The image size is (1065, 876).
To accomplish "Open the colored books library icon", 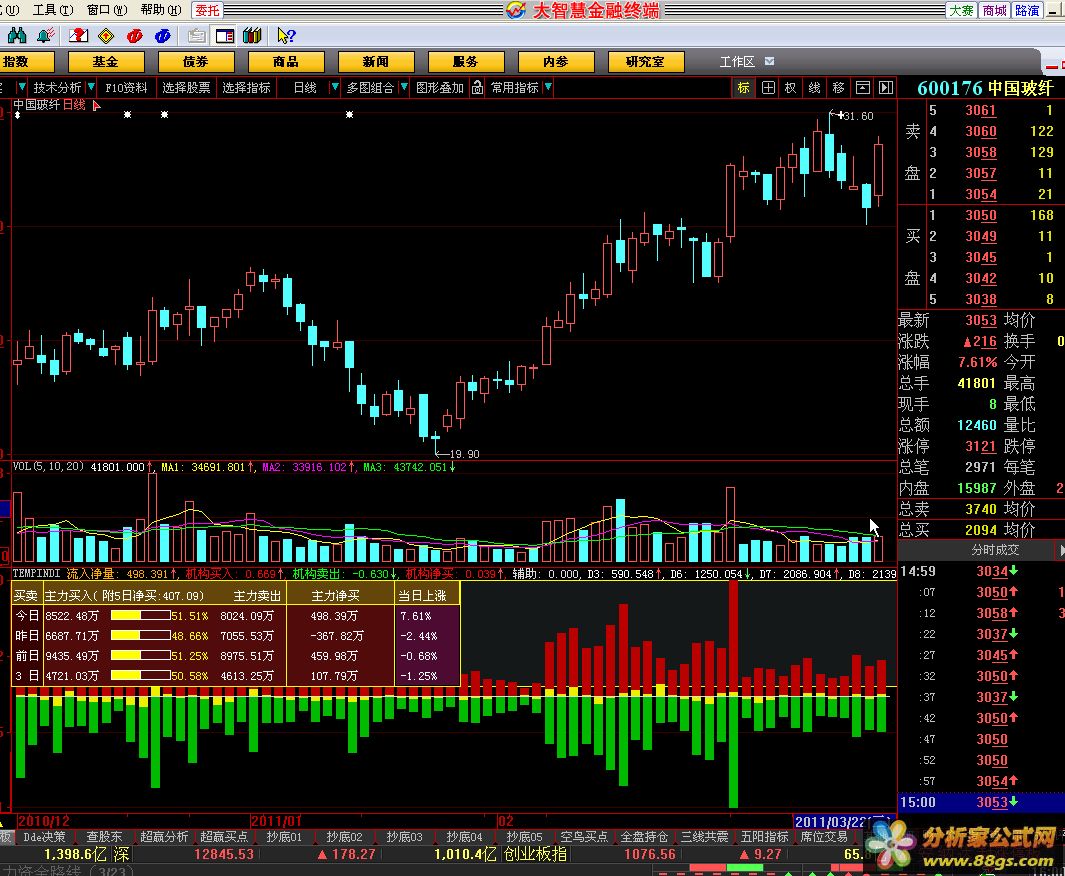I will pos(252,35).
